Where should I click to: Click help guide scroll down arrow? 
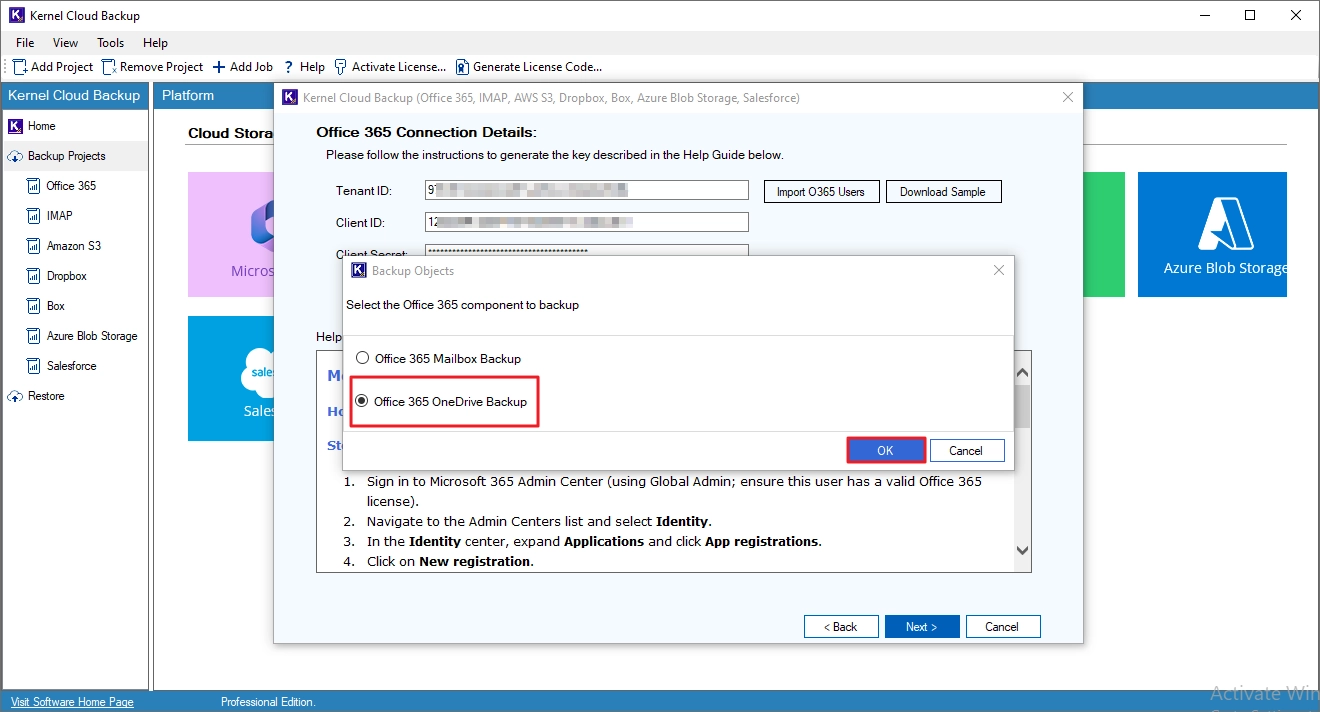[x=1022, y=550]
